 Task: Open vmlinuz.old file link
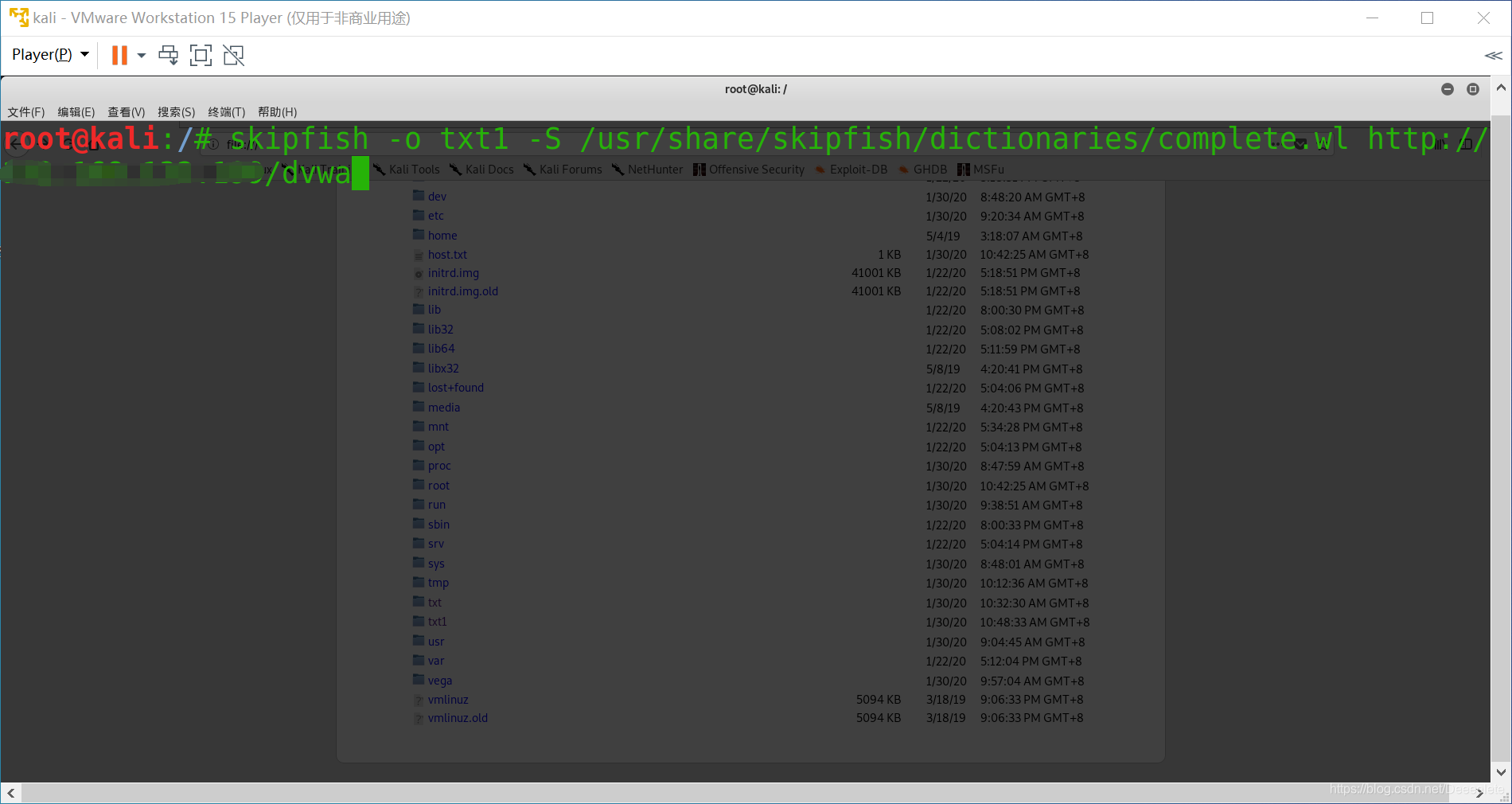(458, 718)
